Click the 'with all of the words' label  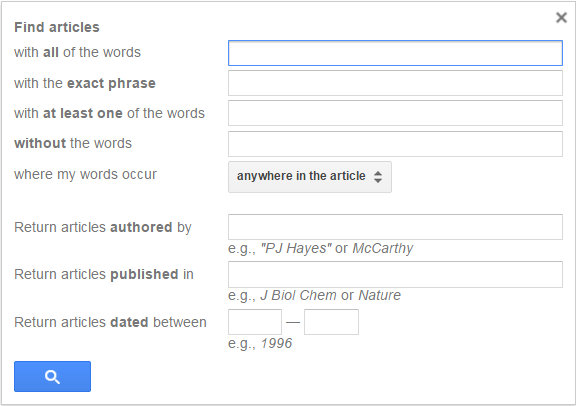[x=78, y=52]
